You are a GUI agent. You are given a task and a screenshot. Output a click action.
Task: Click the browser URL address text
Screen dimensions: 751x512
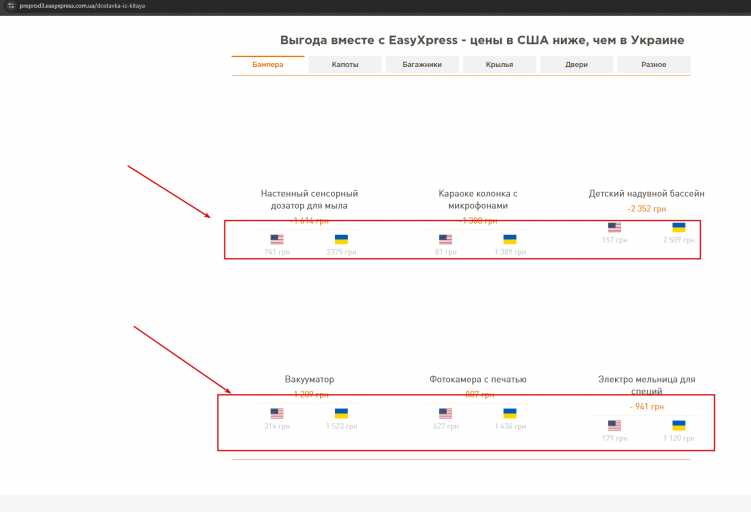coord(82,6)
